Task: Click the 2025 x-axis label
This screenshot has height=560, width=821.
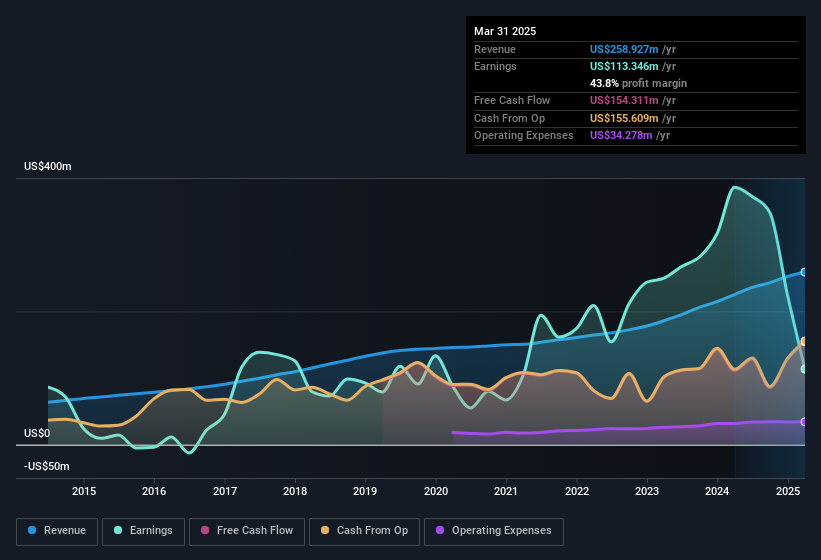Action: point(788,491)
